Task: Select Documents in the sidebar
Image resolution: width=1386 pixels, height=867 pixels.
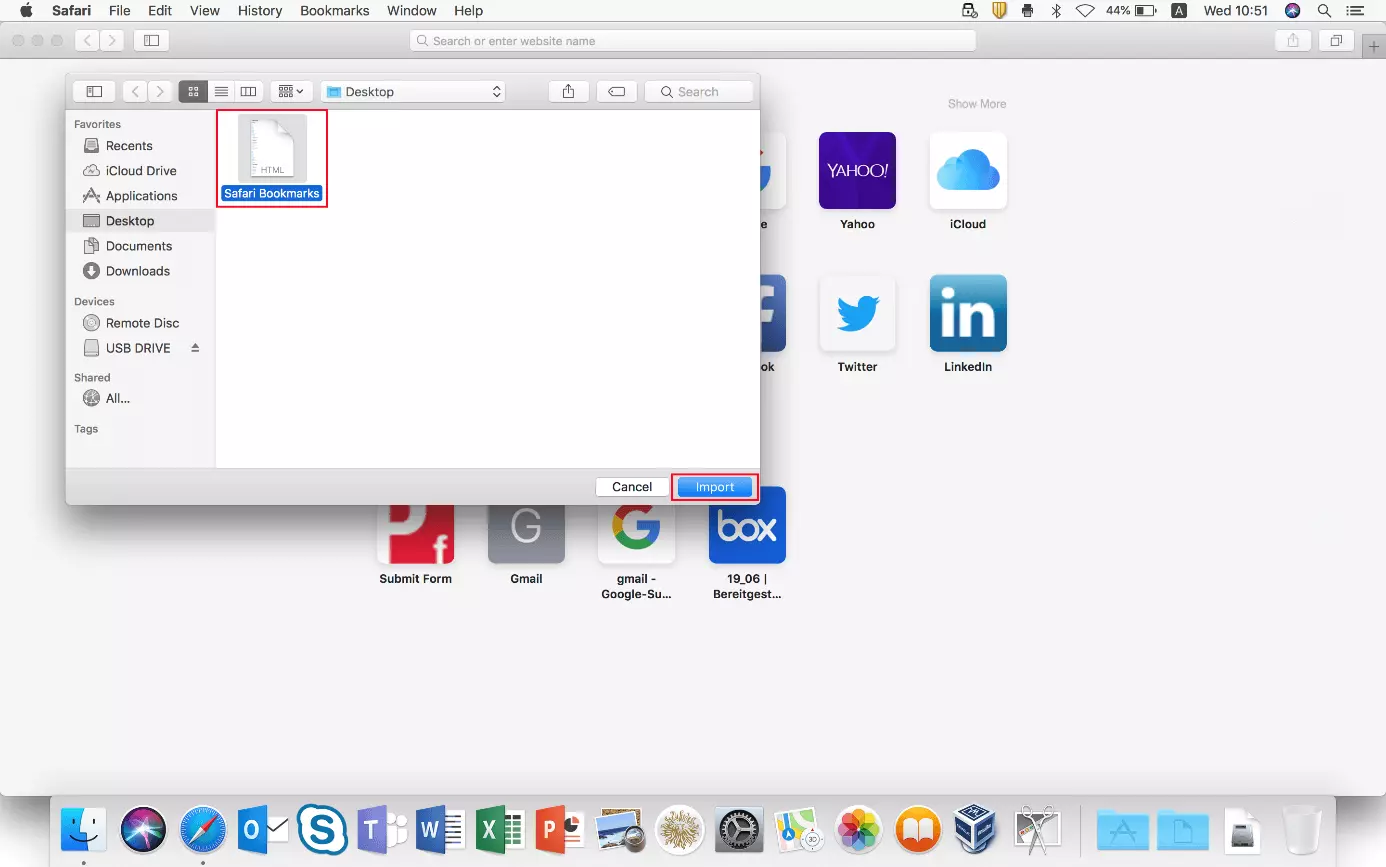Action: point(139,246)
